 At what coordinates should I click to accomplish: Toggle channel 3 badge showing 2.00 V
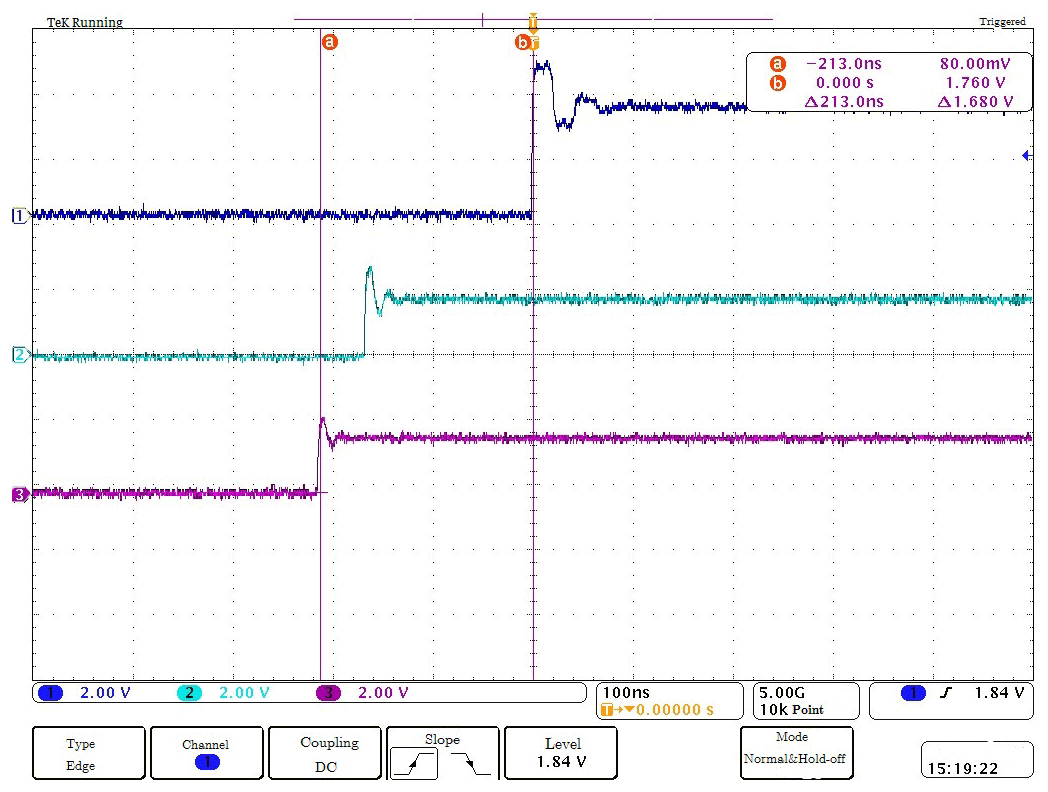(328, 693)
